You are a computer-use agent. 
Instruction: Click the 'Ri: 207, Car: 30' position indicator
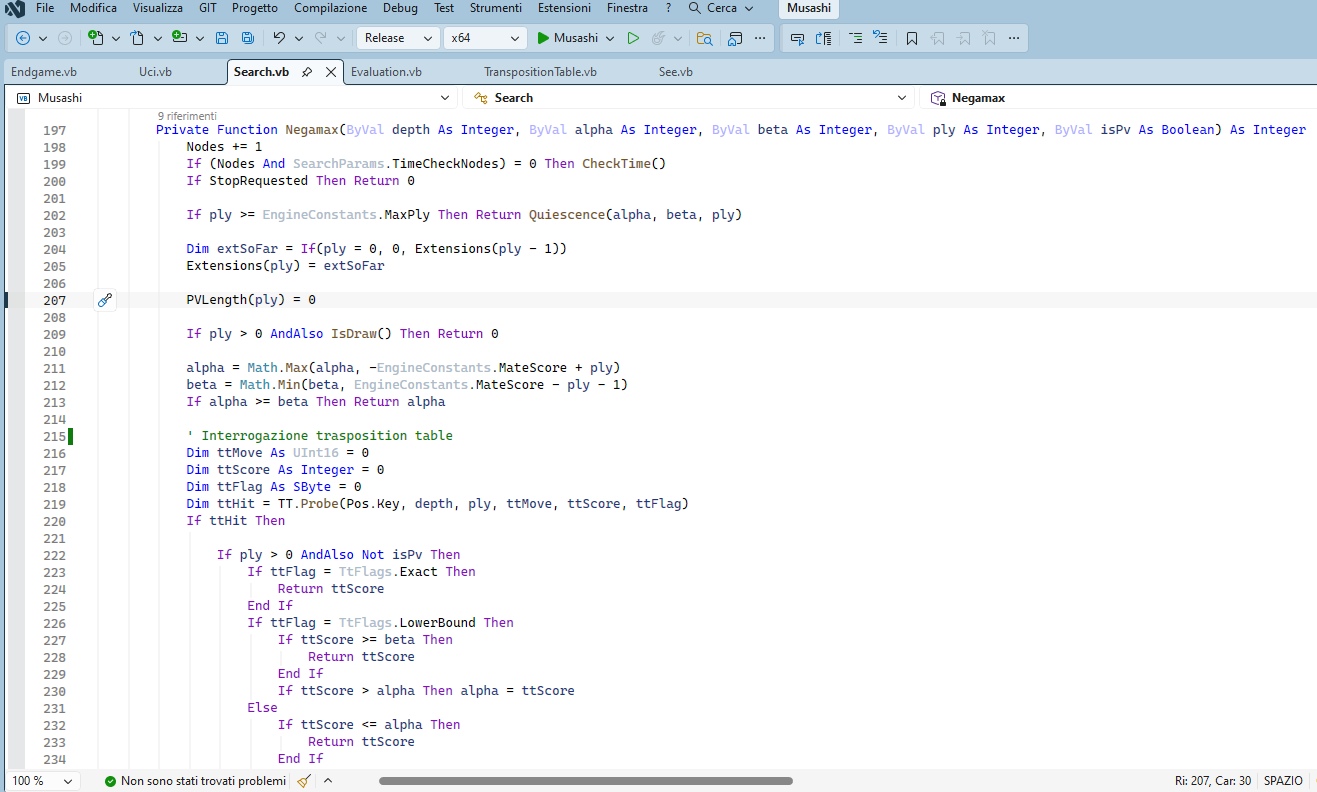point(1213,781)
